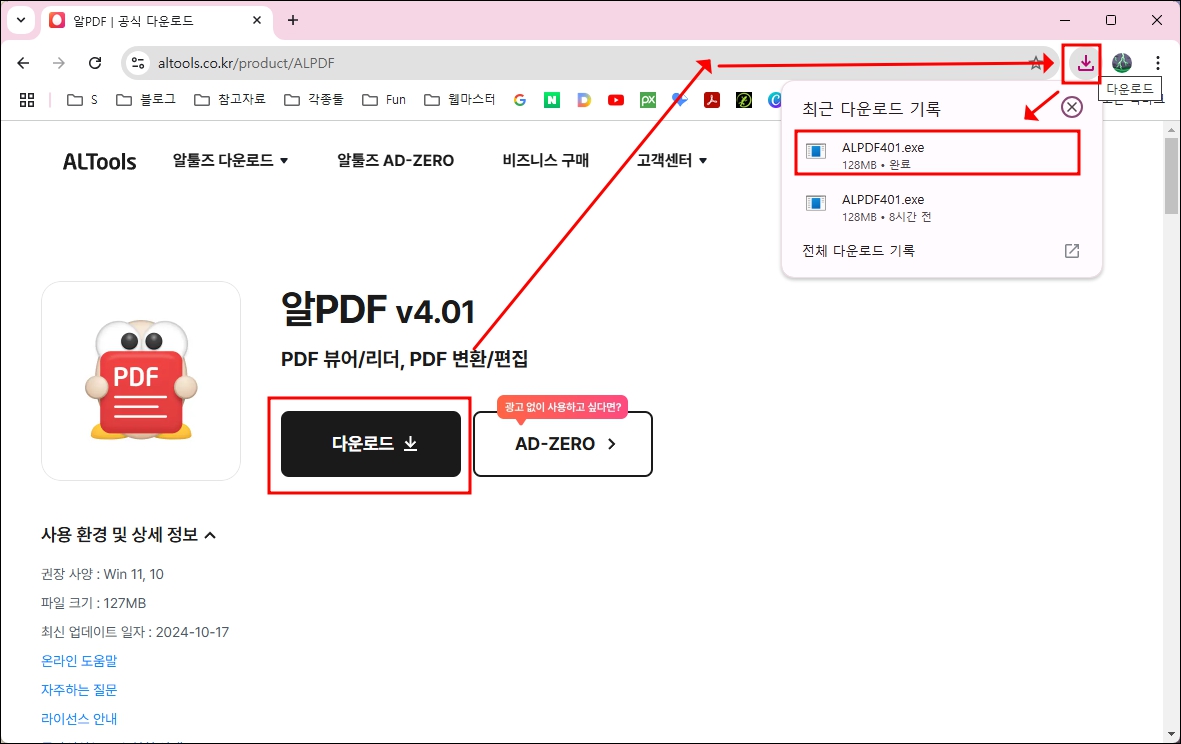Screen dimensions: 1181x744
Task: Open Chrome's three-dot menu
Action: pyautogui.click(x=1158, y=63)
